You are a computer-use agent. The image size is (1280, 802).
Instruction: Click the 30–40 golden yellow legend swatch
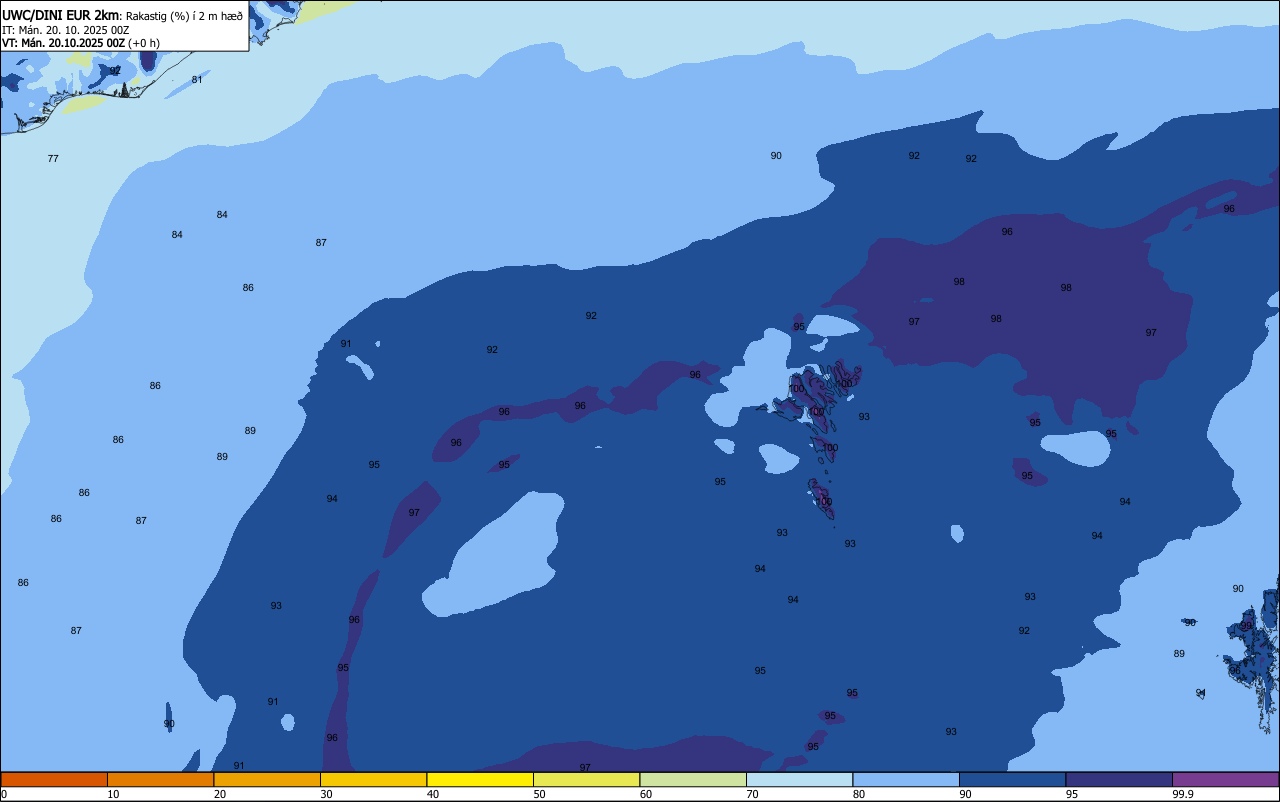(373, 779)
